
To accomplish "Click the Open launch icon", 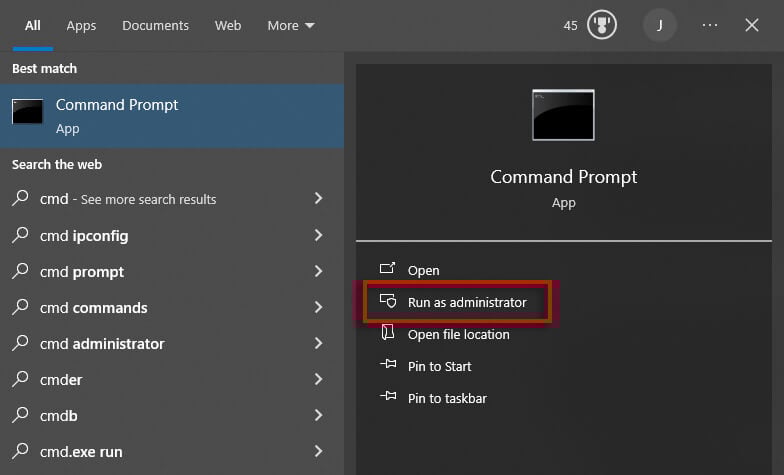I will tap(388, 270).
